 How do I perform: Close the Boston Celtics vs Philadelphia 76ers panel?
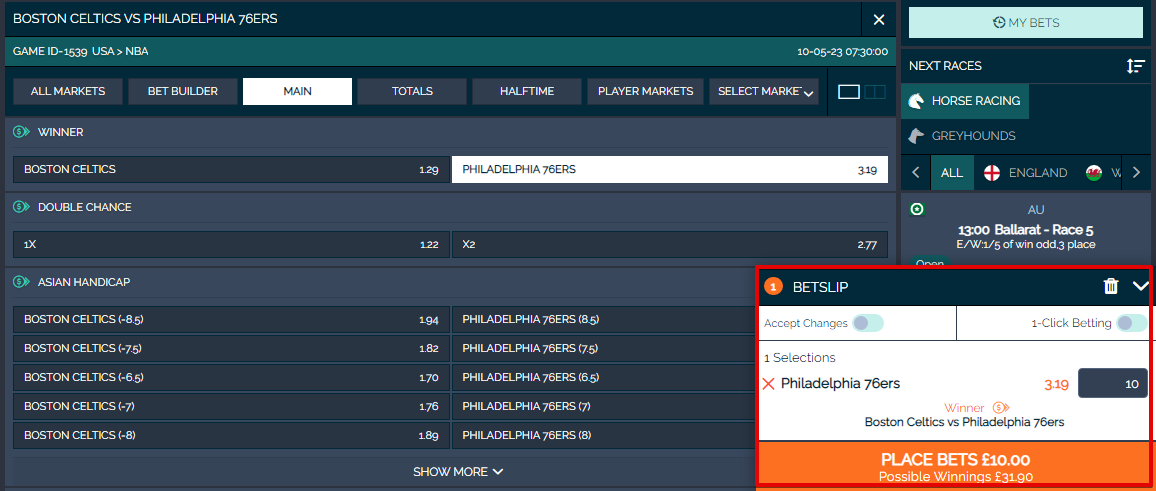879,20
